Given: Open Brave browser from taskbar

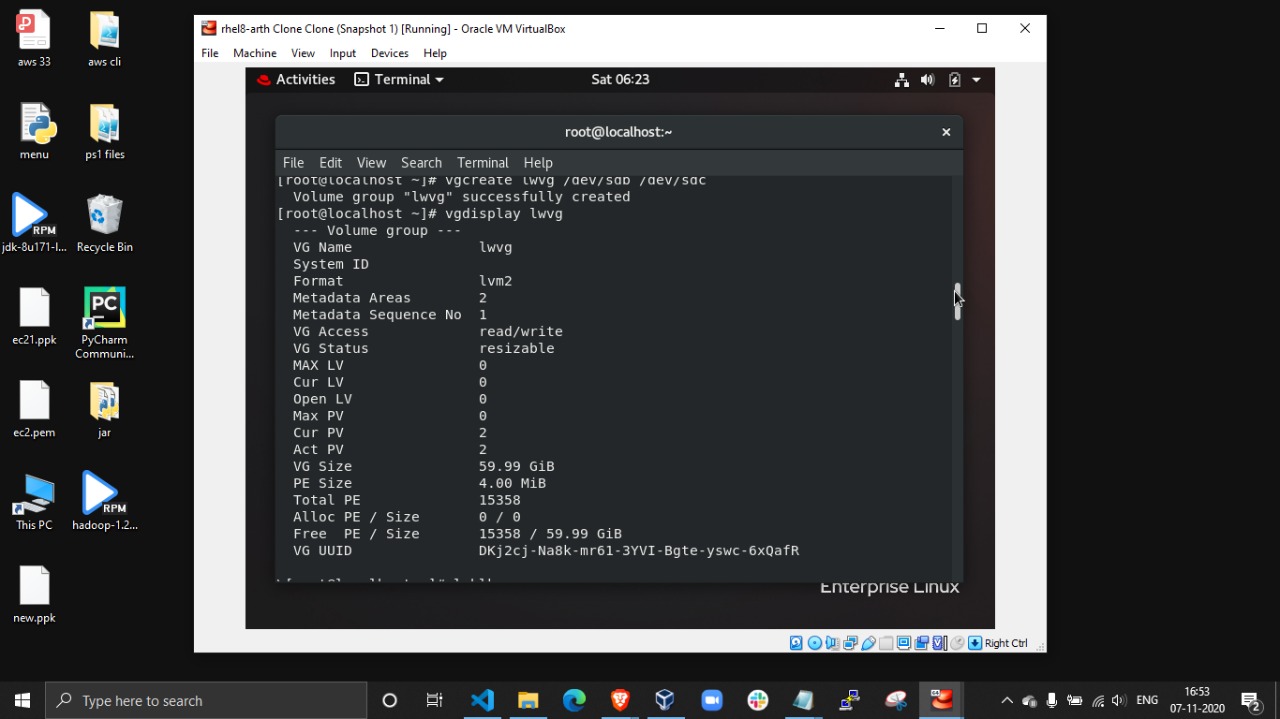Looking at the screenshot, I should [620, 700].
